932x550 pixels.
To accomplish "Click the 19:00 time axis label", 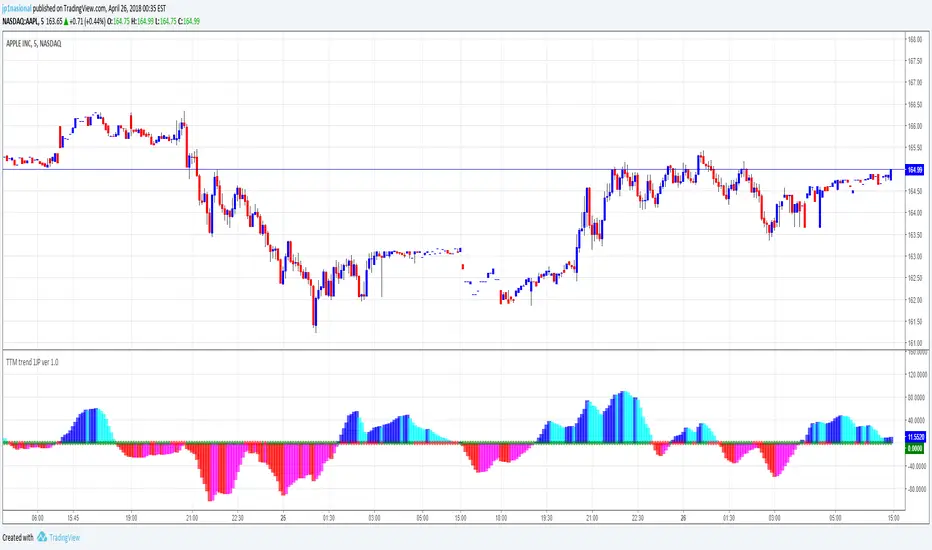I will coord(131,518).
